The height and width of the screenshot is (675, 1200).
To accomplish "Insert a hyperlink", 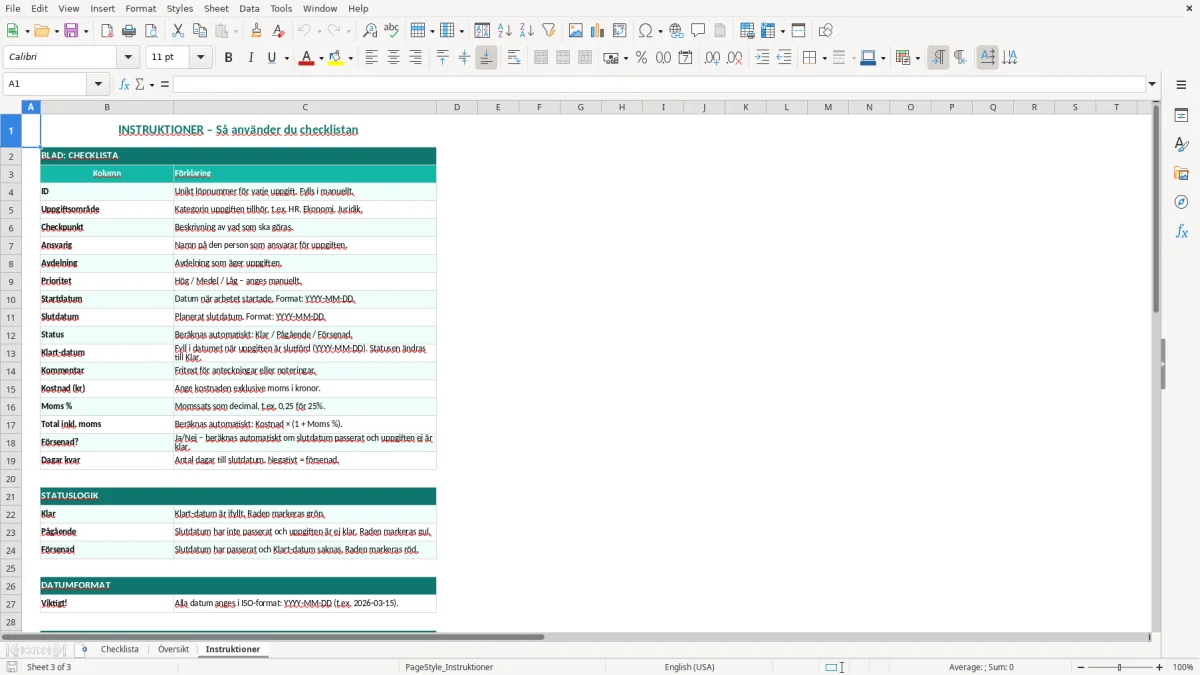I will (x=676, y=31).
